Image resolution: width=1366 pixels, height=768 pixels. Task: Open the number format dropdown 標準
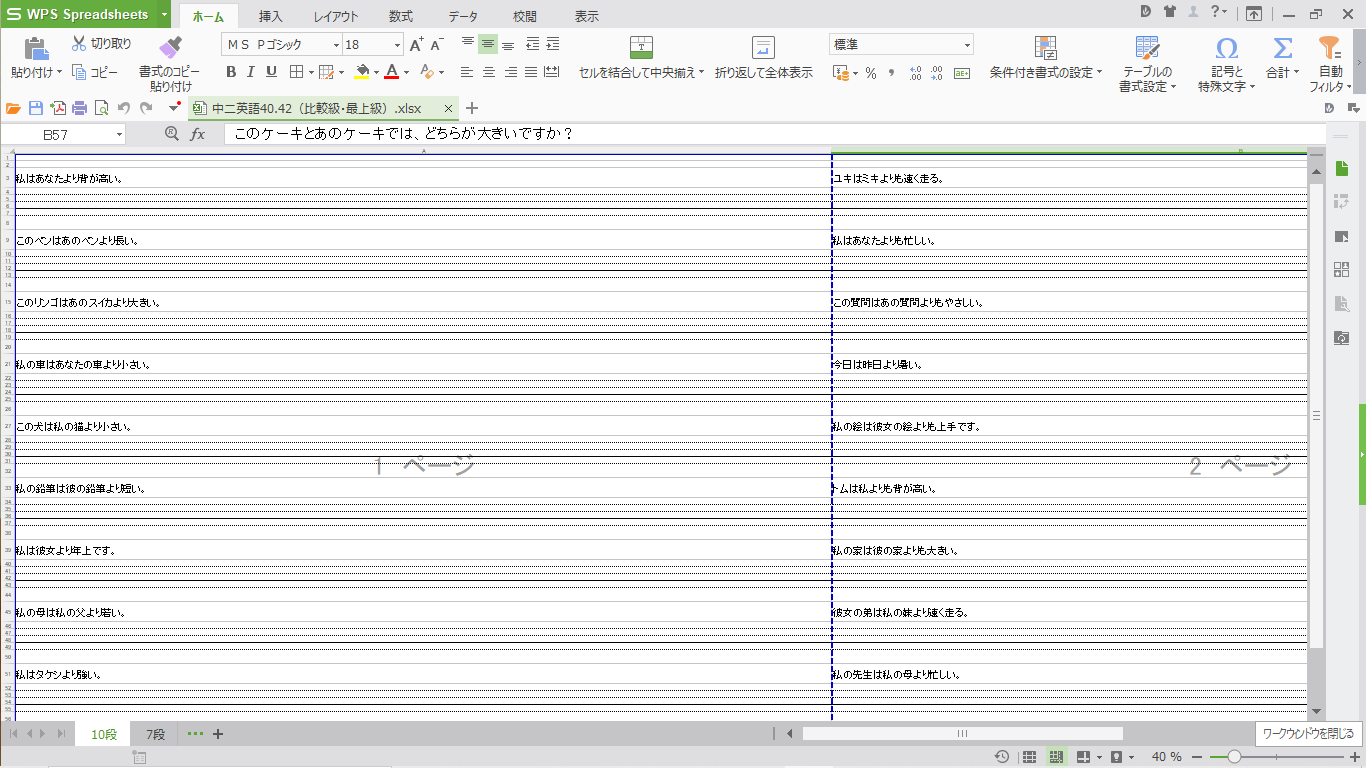967,45
